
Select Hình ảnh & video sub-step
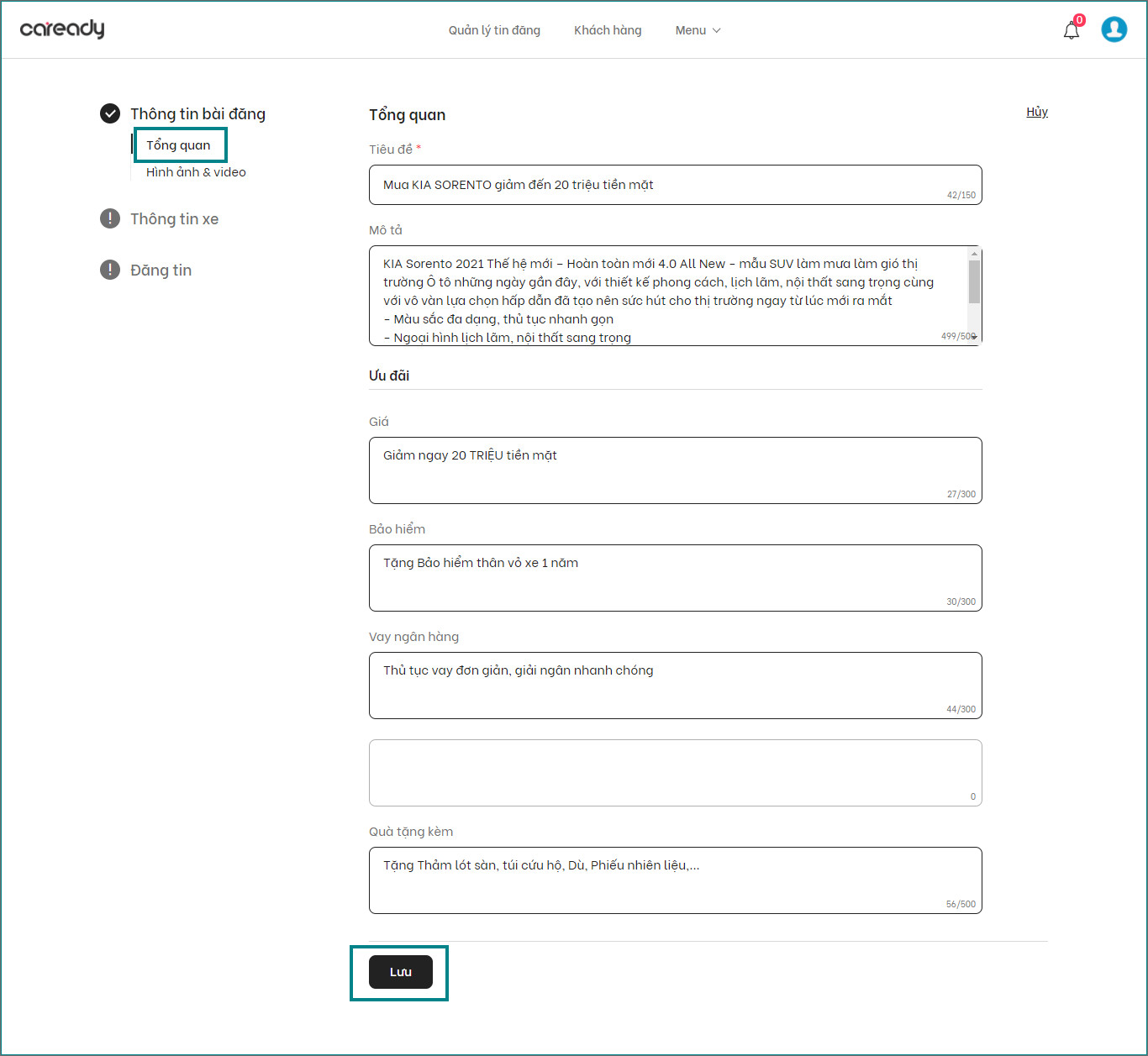[196, 172]
